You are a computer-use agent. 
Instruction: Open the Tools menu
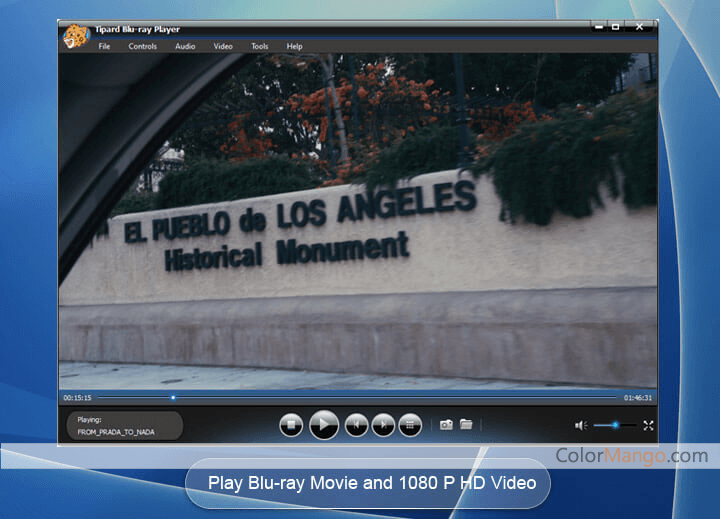(259, 46)
